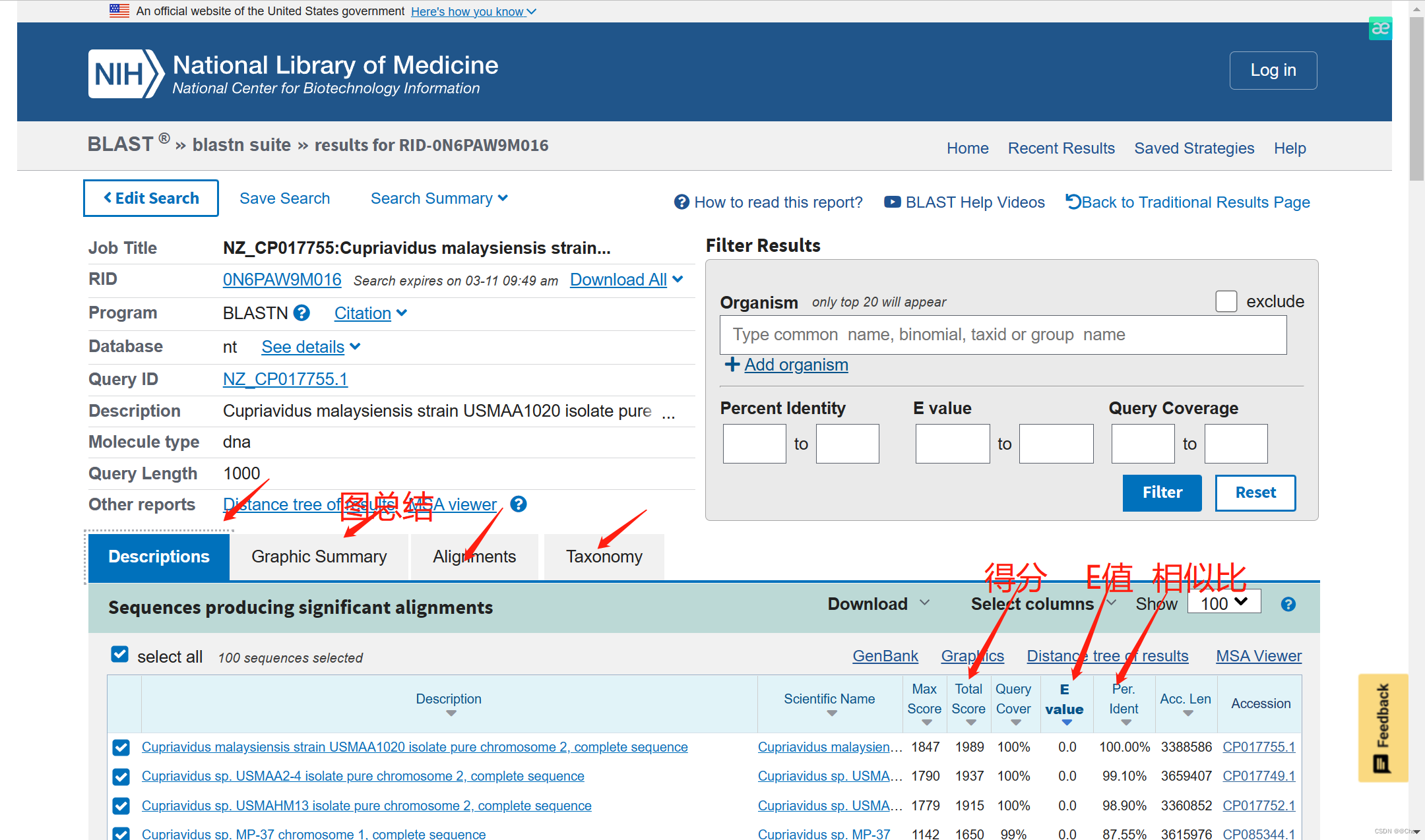Open the Taxonomy tab

(x=604, y=556)
